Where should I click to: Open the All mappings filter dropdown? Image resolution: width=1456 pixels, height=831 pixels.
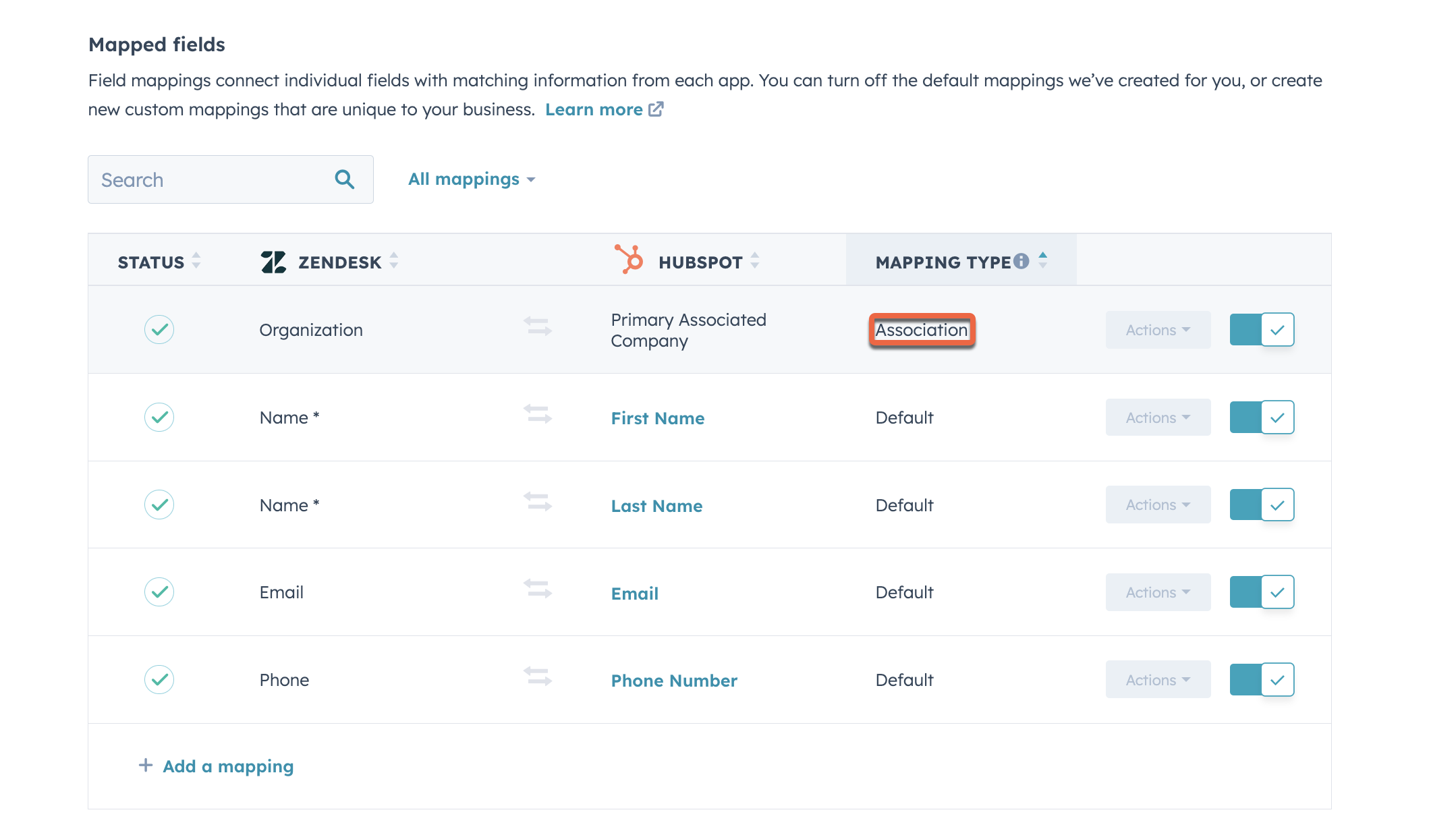pyautogui.click(x=471, y=179)
